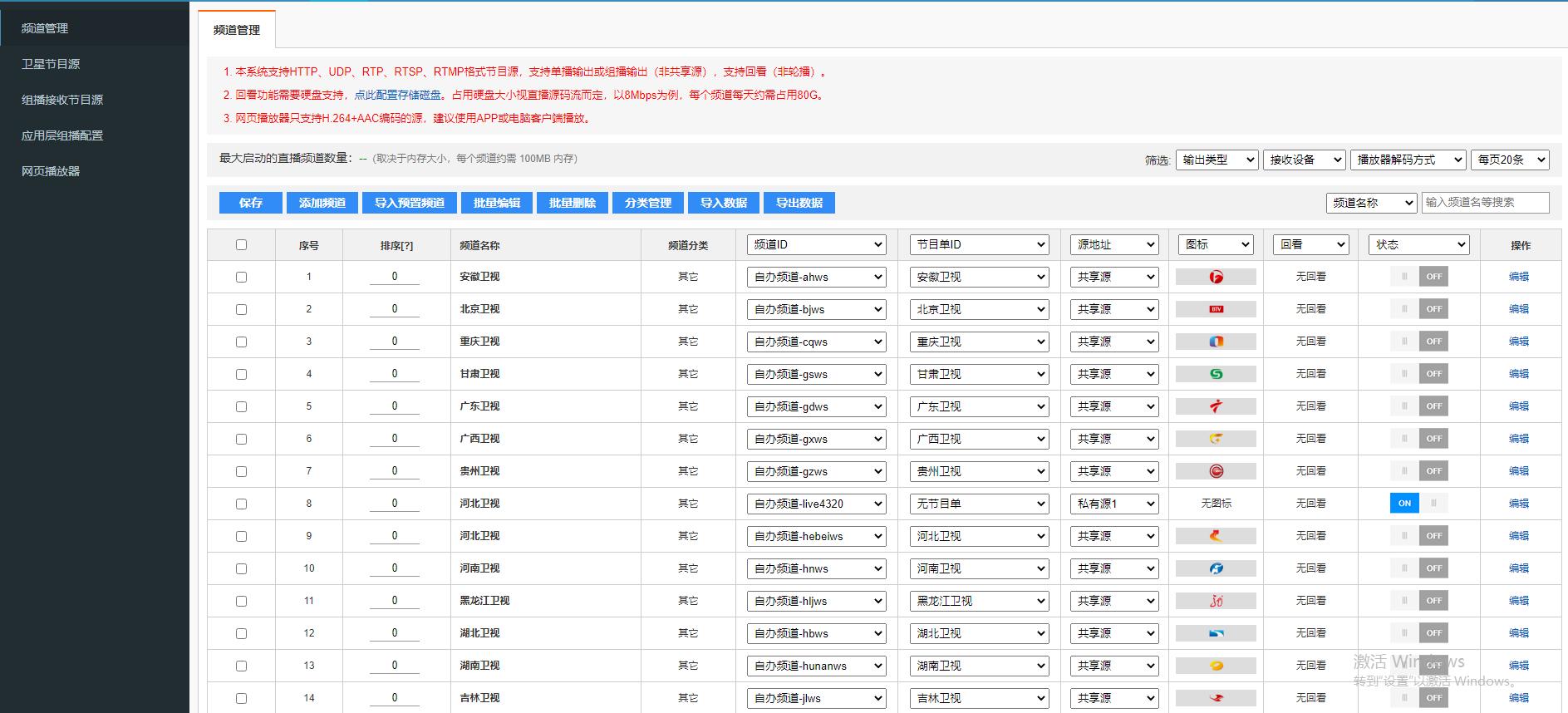Click the 排序 field for 广西卫视

point(395,439)
